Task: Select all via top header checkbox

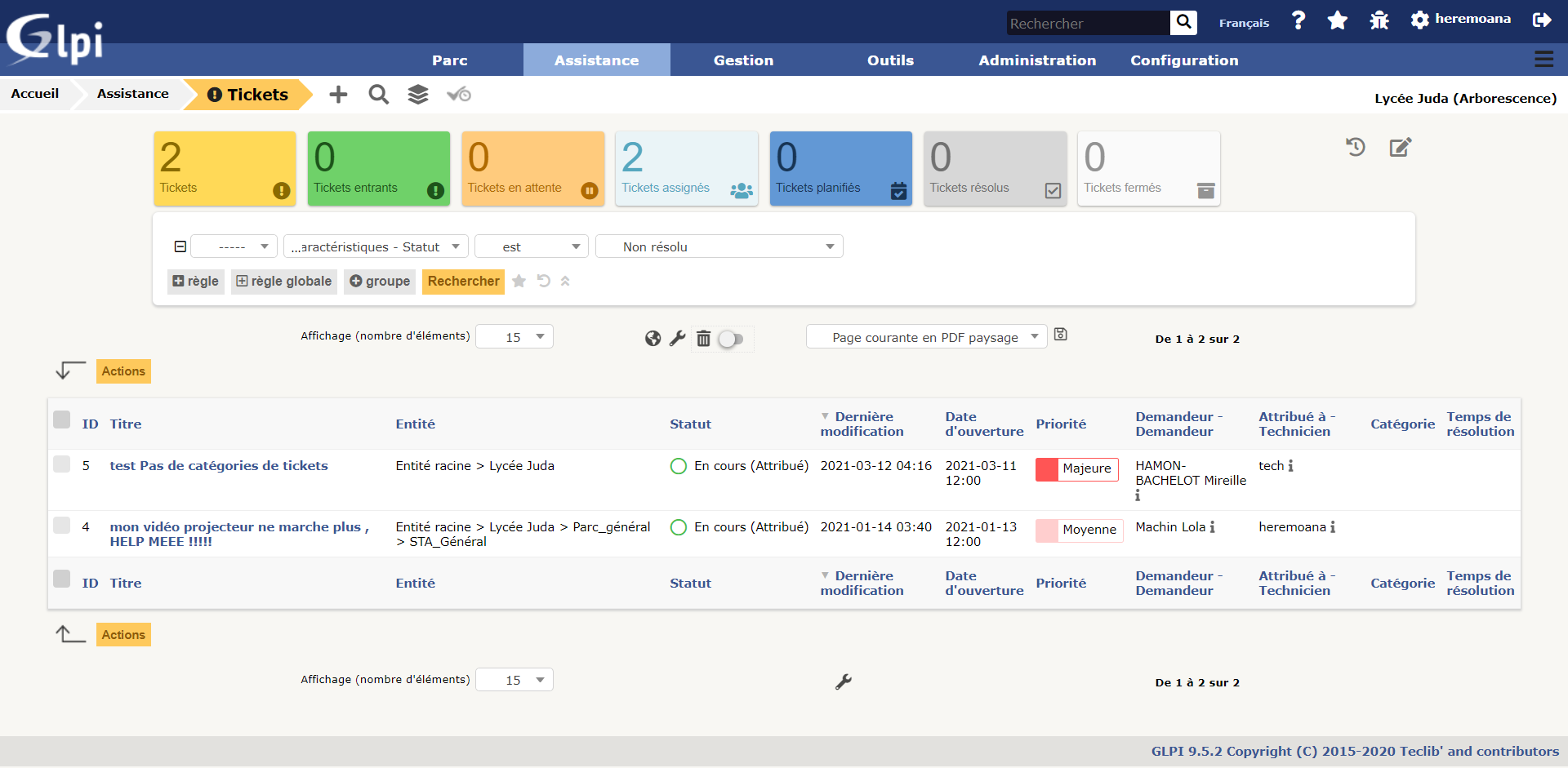Action: [x=62, y=420]
